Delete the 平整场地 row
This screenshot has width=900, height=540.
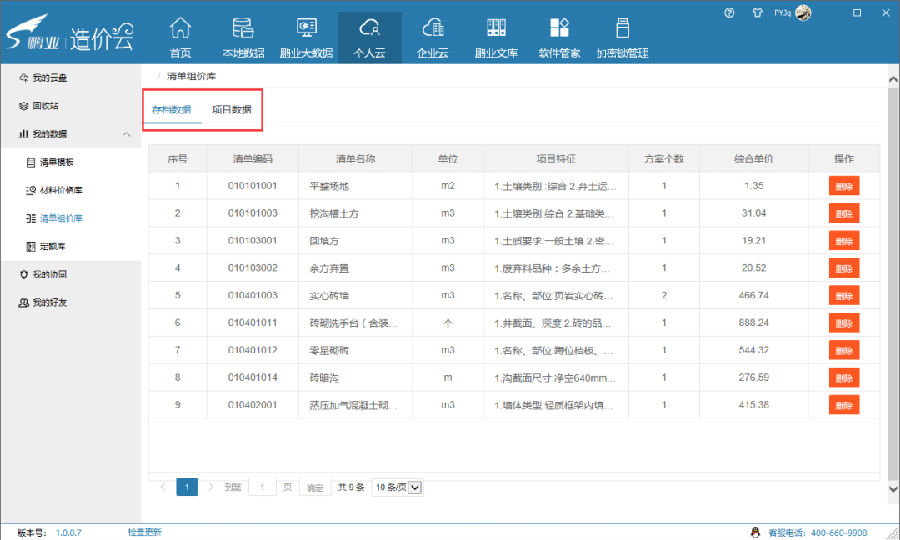point(844,185)
